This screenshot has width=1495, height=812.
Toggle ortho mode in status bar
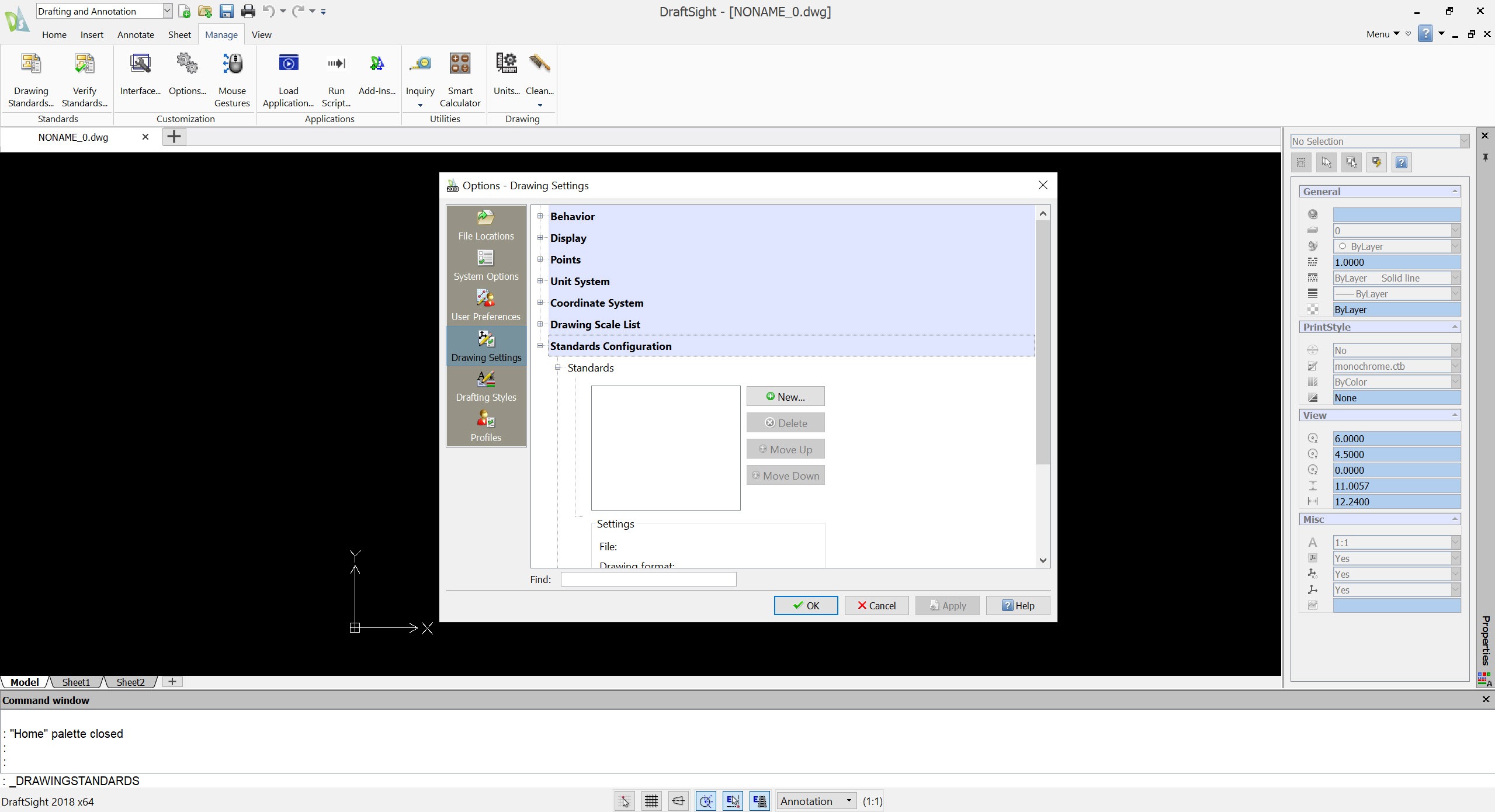tap(678, 801)
